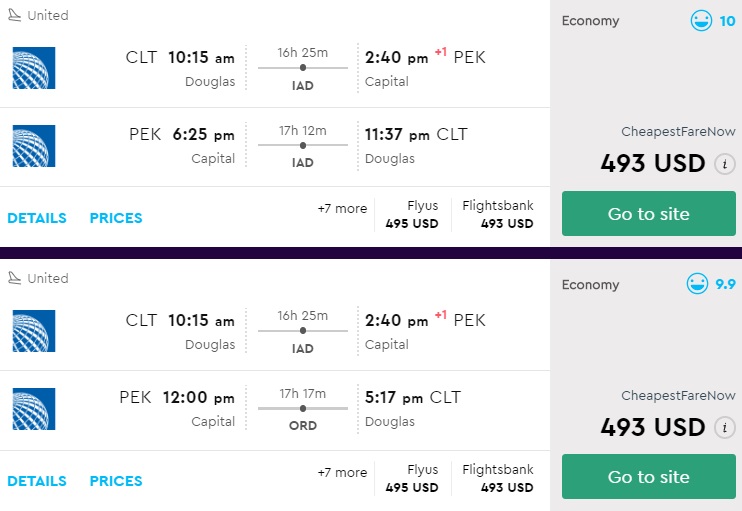Expand the +7 more providers in first result
This screenshot has height=511, width=742.
coord(342,209)
